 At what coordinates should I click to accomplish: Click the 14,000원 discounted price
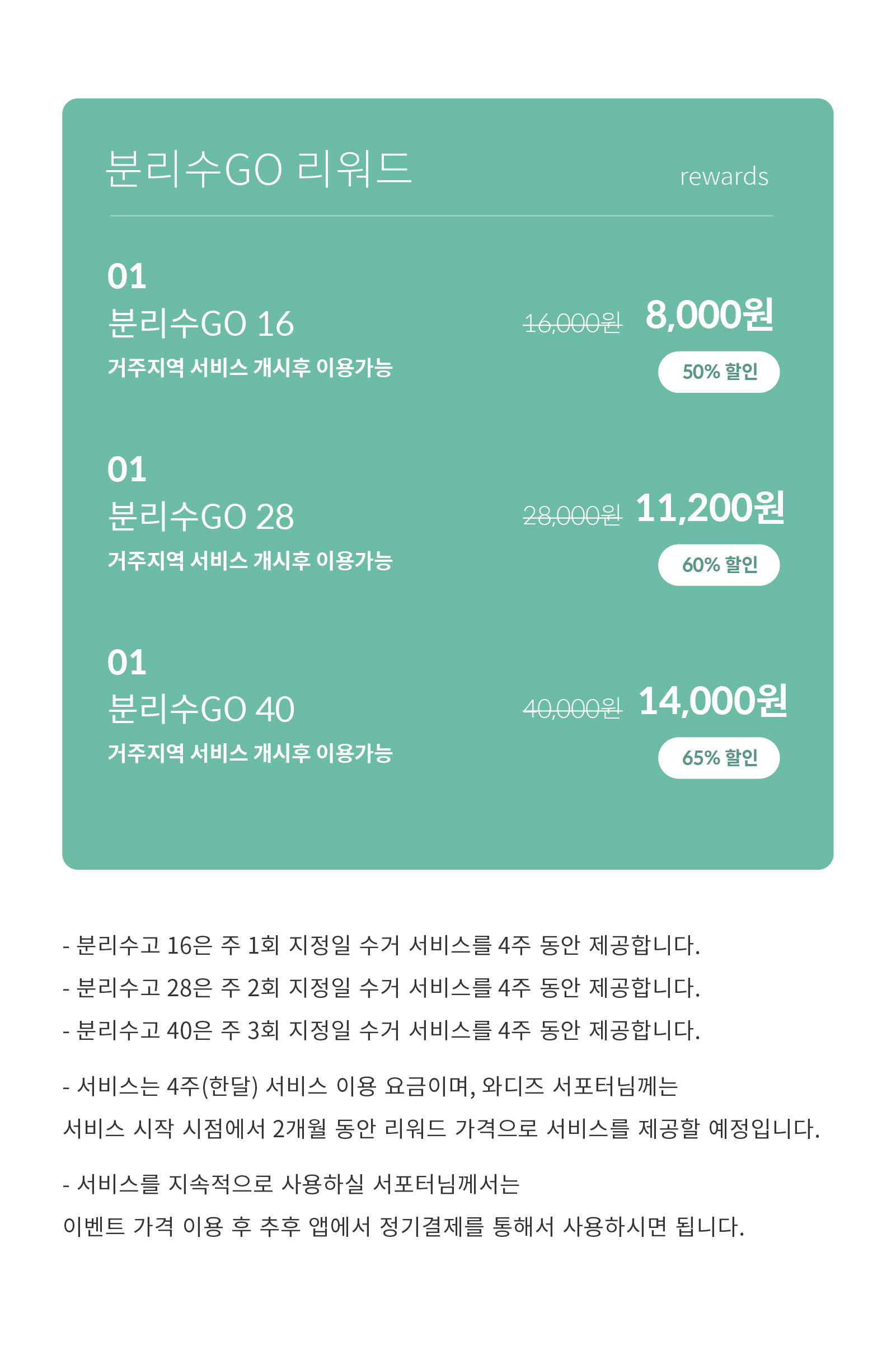coord(712,701)
